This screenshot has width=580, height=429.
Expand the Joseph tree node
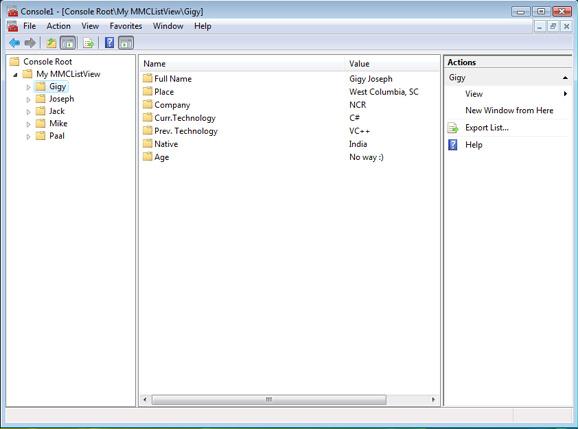point(28,99)
